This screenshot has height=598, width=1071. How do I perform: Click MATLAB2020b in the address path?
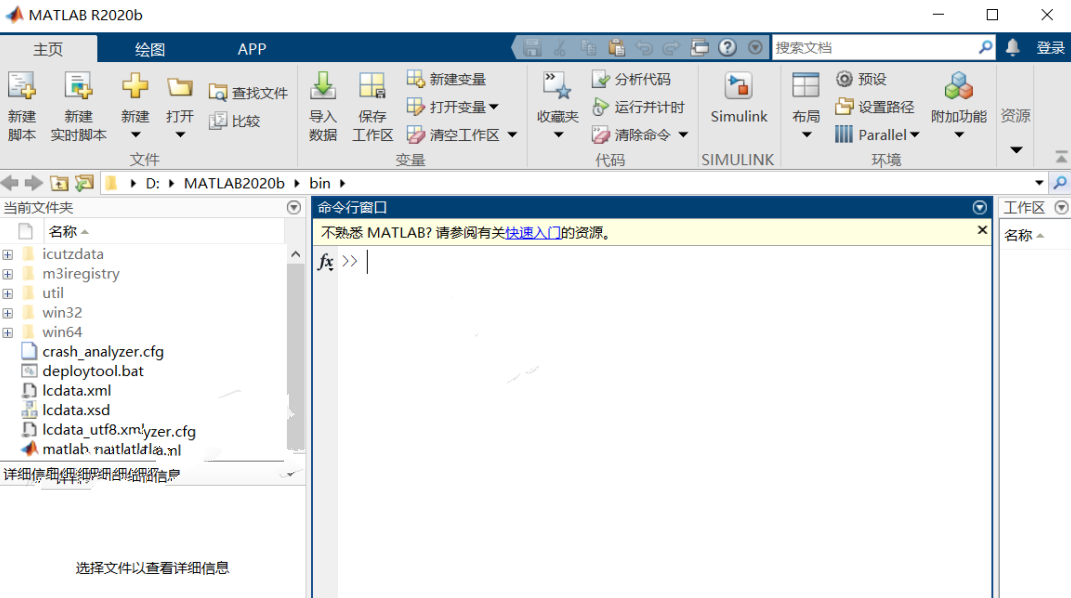pos(234,183)
